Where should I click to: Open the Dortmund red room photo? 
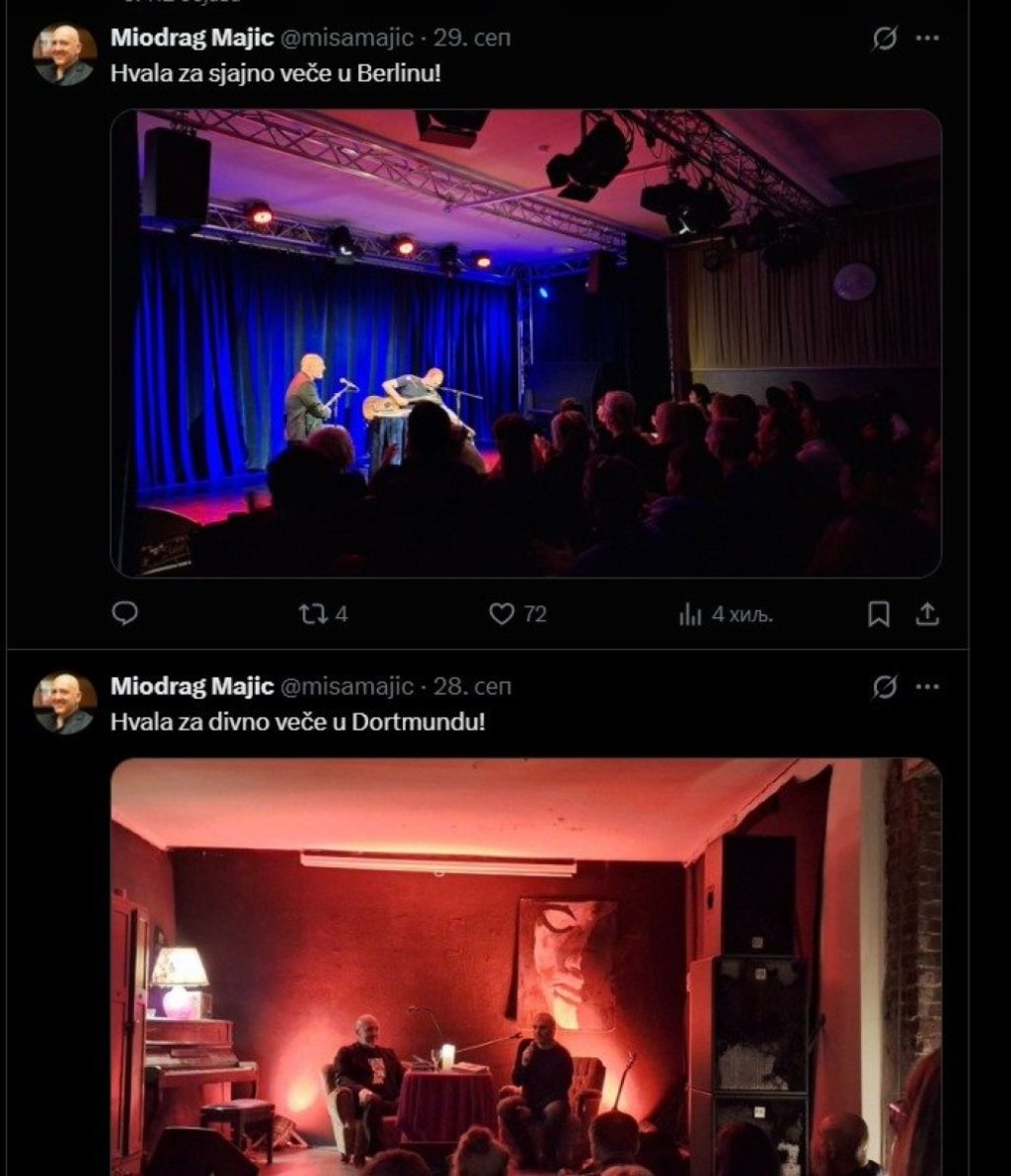pos(526,967)
